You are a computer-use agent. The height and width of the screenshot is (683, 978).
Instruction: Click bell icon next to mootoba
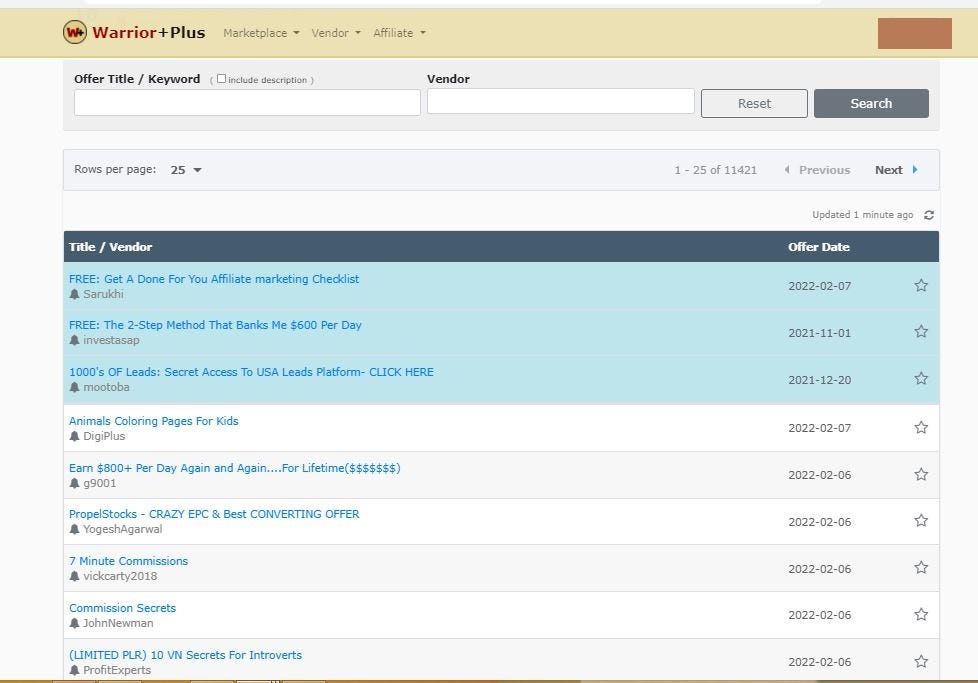pyautogui.click(x=74, y=387)
